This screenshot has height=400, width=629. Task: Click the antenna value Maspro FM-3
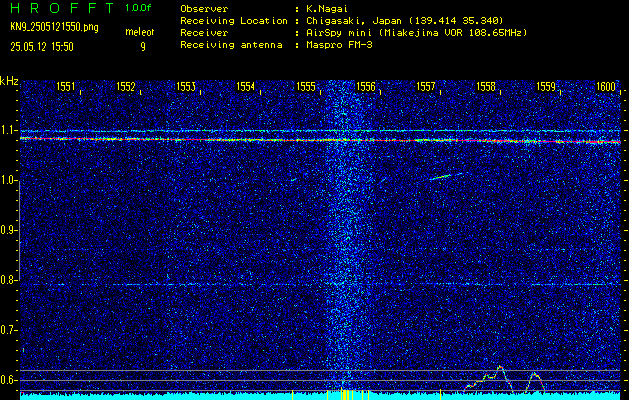[339, 45]
